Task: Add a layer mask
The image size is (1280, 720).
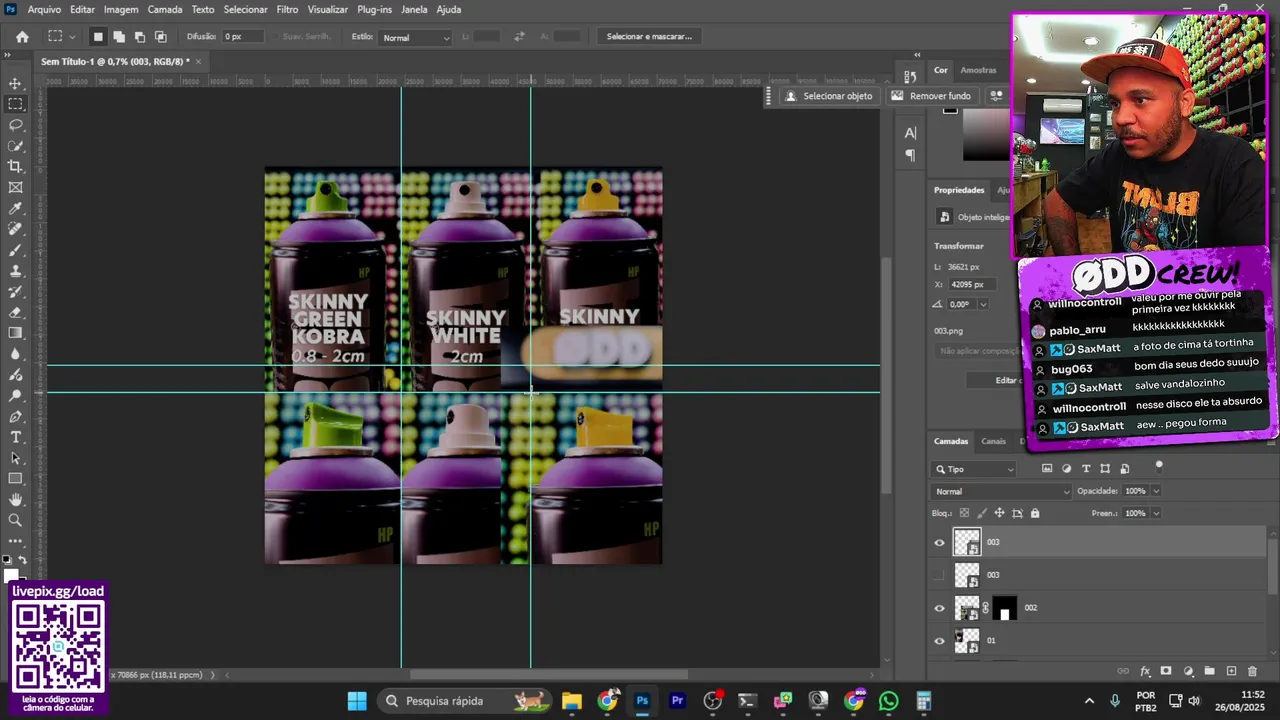Action: coord(1166,671)
